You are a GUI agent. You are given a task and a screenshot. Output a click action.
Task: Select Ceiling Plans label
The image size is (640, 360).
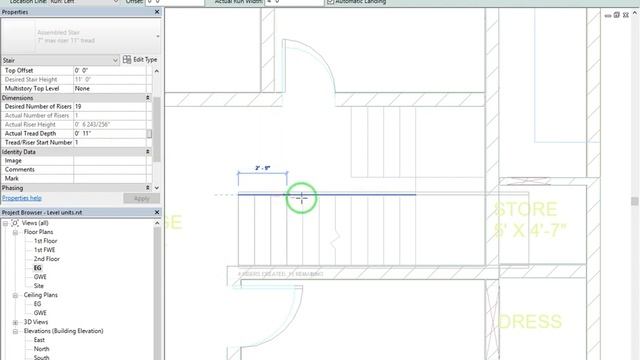tap(40, 295)
